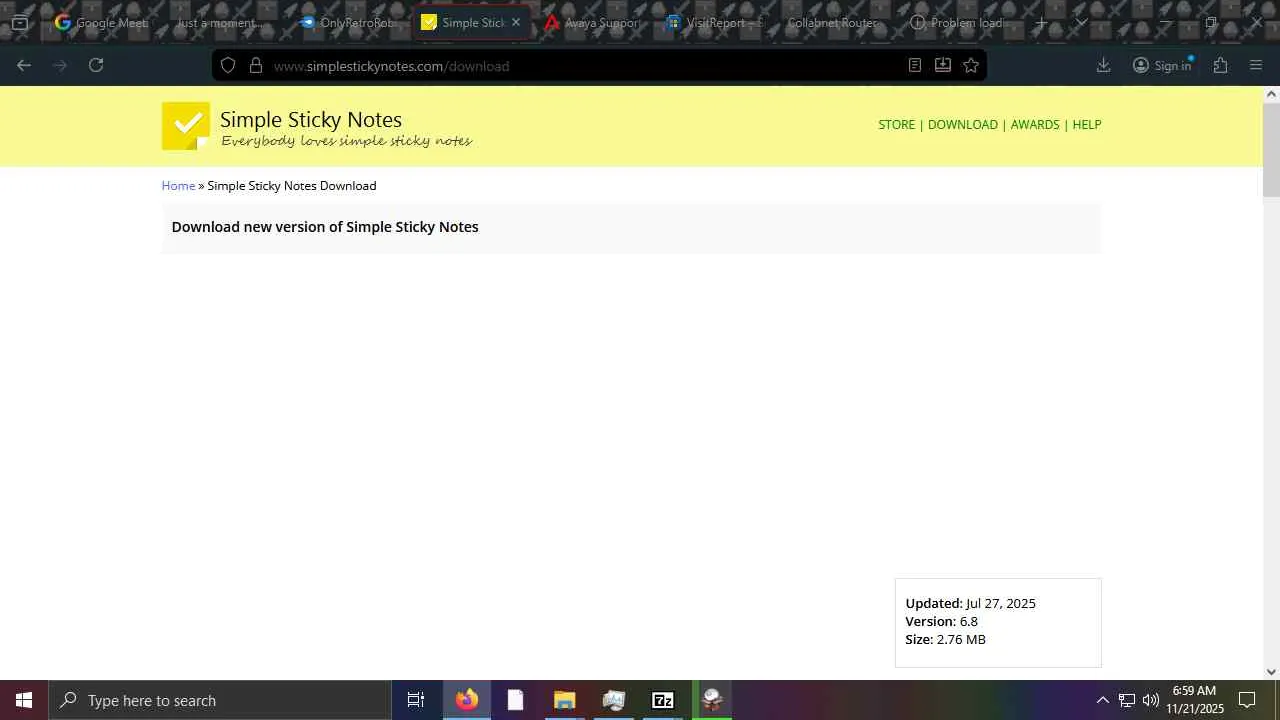Open the volume control tray icon
Viewport: 1280px width, 720px height.
pos(1151,700)
